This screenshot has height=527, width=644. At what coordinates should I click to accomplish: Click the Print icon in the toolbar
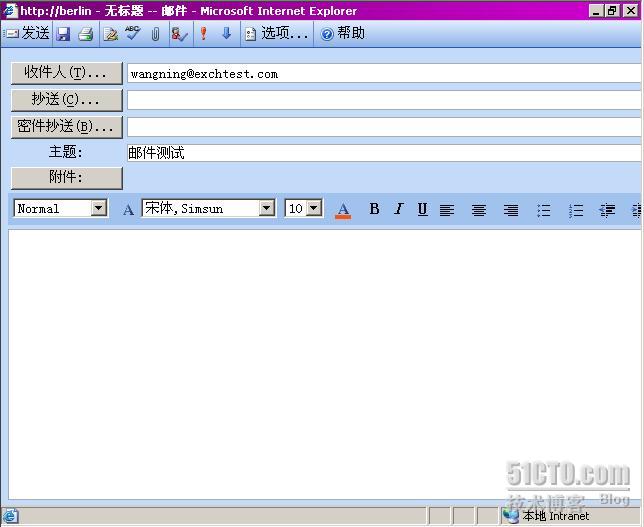tap(86, 34)
